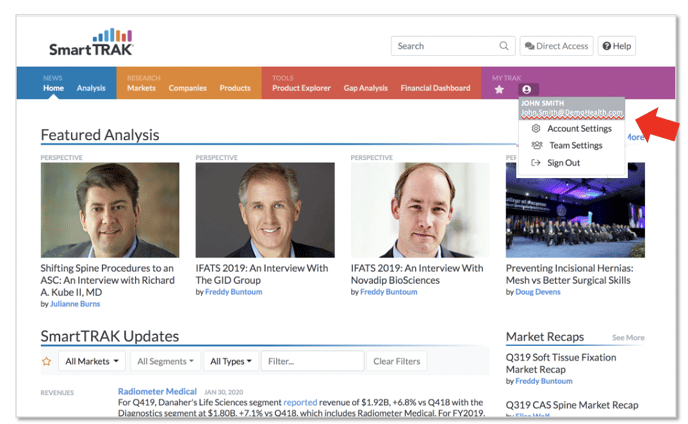Click the Help button
Viewport: 688px width, 424px height.
(x=616, y=46)
